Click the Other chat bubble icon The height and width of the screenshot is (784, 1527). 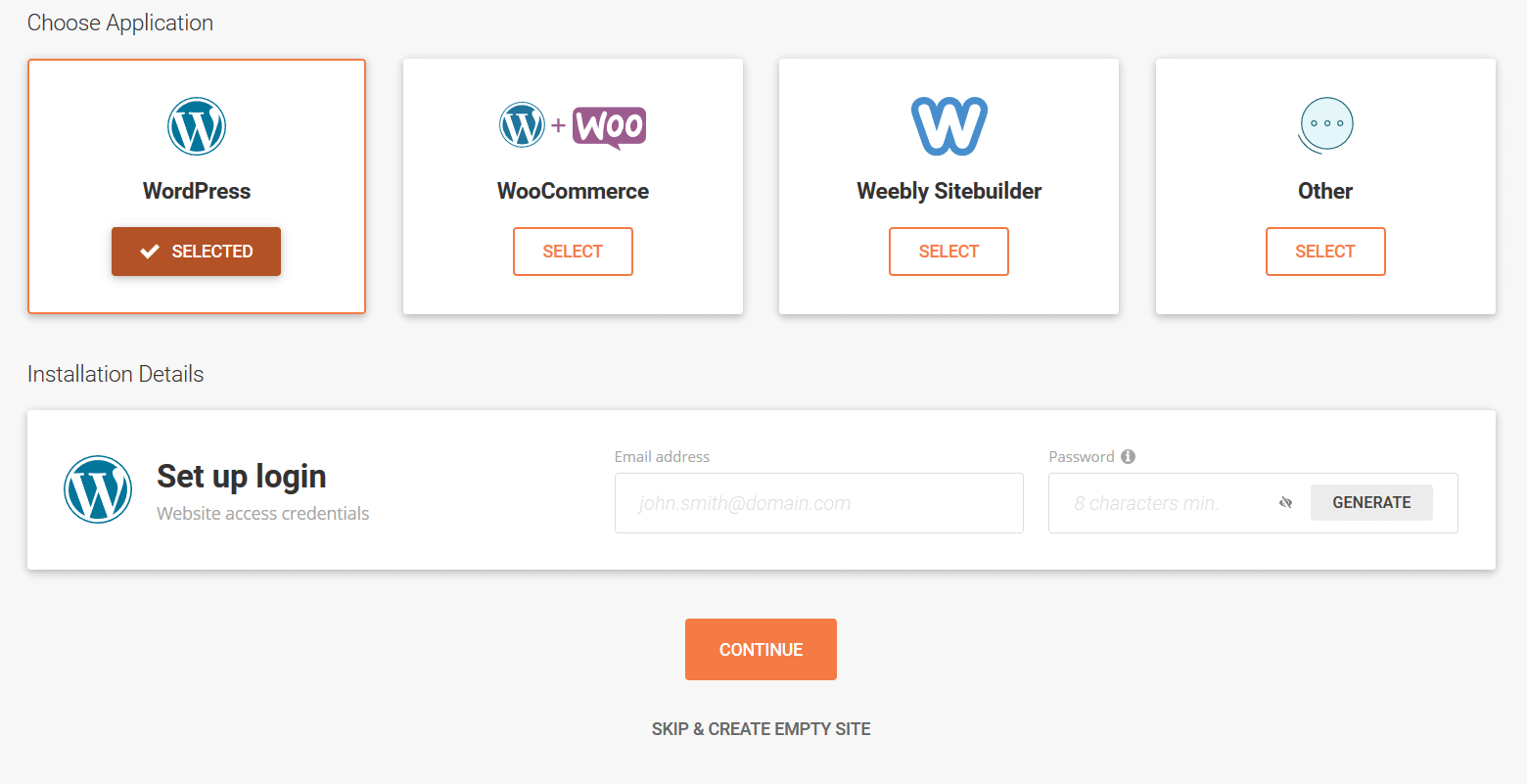pos(1325,126)
